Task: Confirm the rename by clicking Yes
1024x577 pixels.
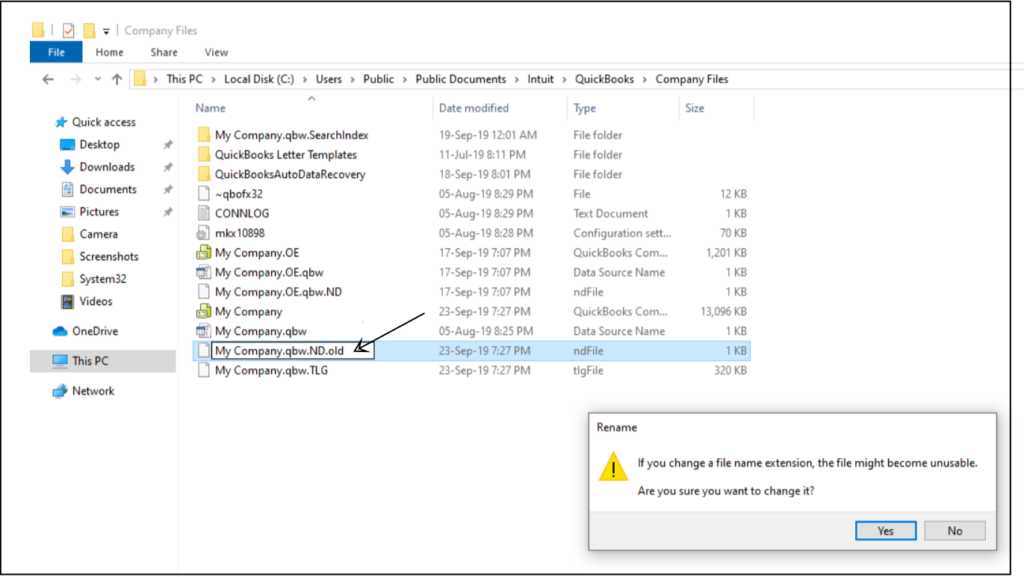Action: click(x=884, y=530)
